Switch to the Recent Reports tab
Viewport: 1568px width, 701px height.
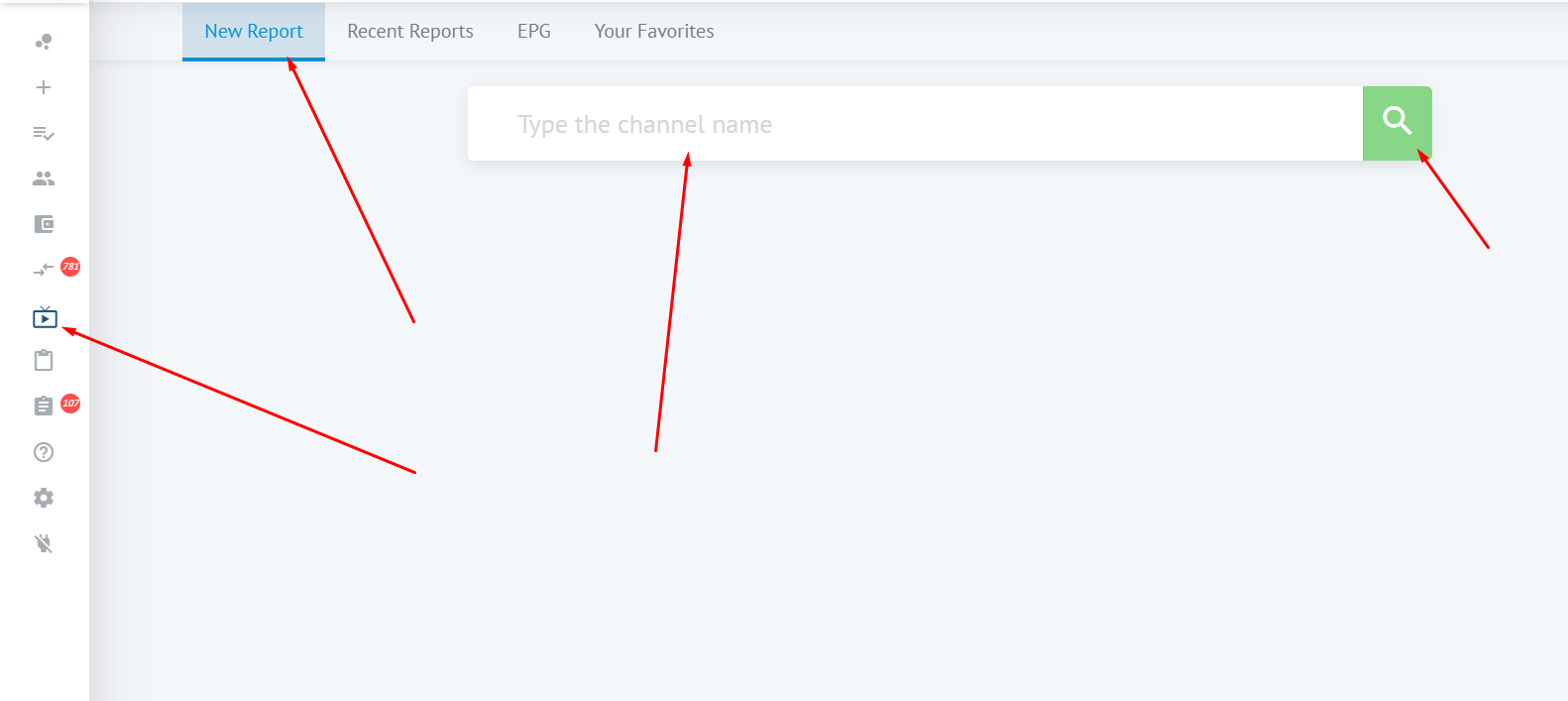[410, 32]
